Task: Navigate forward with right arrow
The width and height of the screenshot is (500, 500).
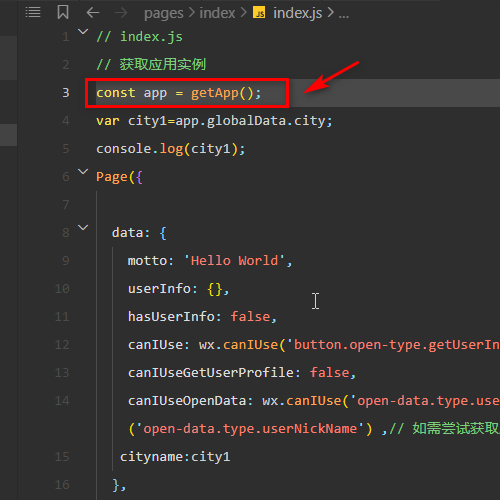Action: (x=121, y=13)
